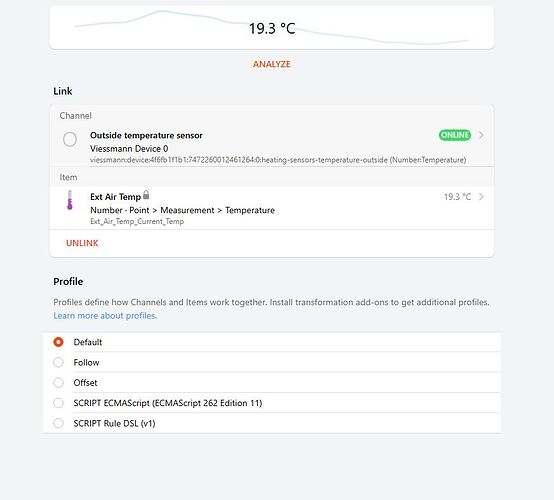
Task: Select the Default profile radio button
Action: (x=58, y=342)
